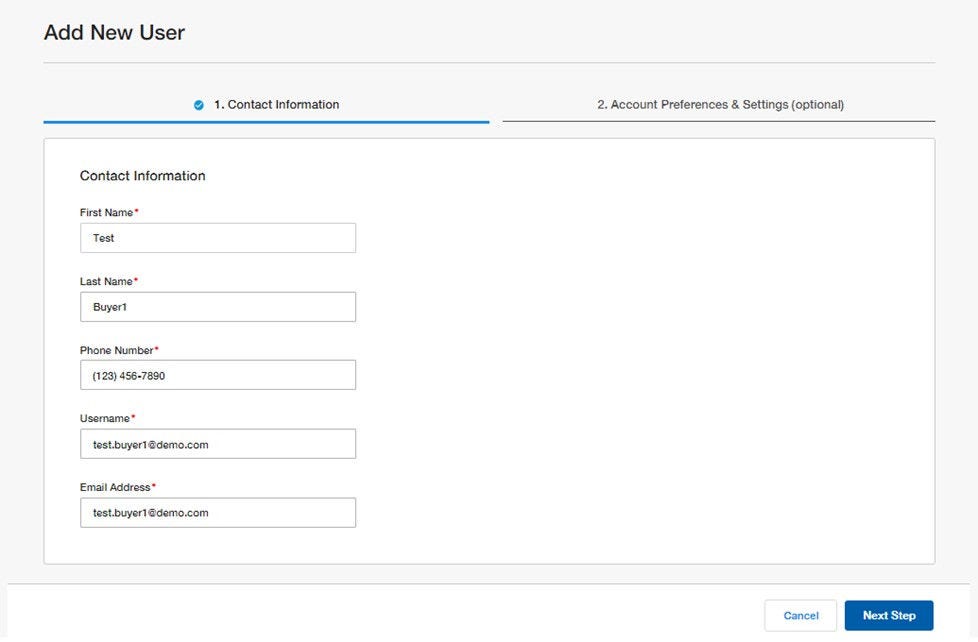This screenshot has width=978, height=642.
Task: Switch to Account Preferences & Settings tab
Action: 722,104
